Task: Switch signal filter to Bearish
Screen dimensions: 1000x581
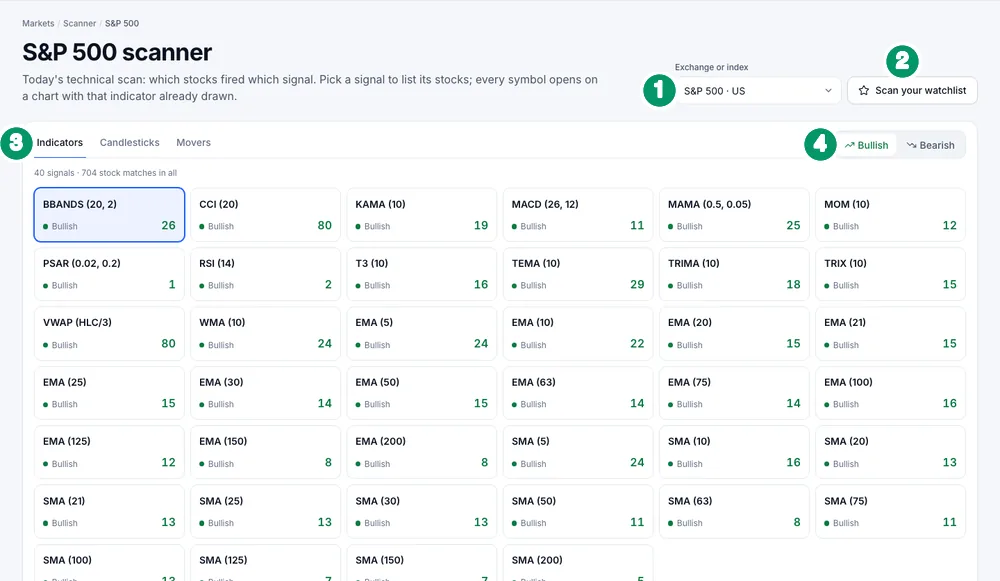Action: click(x=930, y=145)
